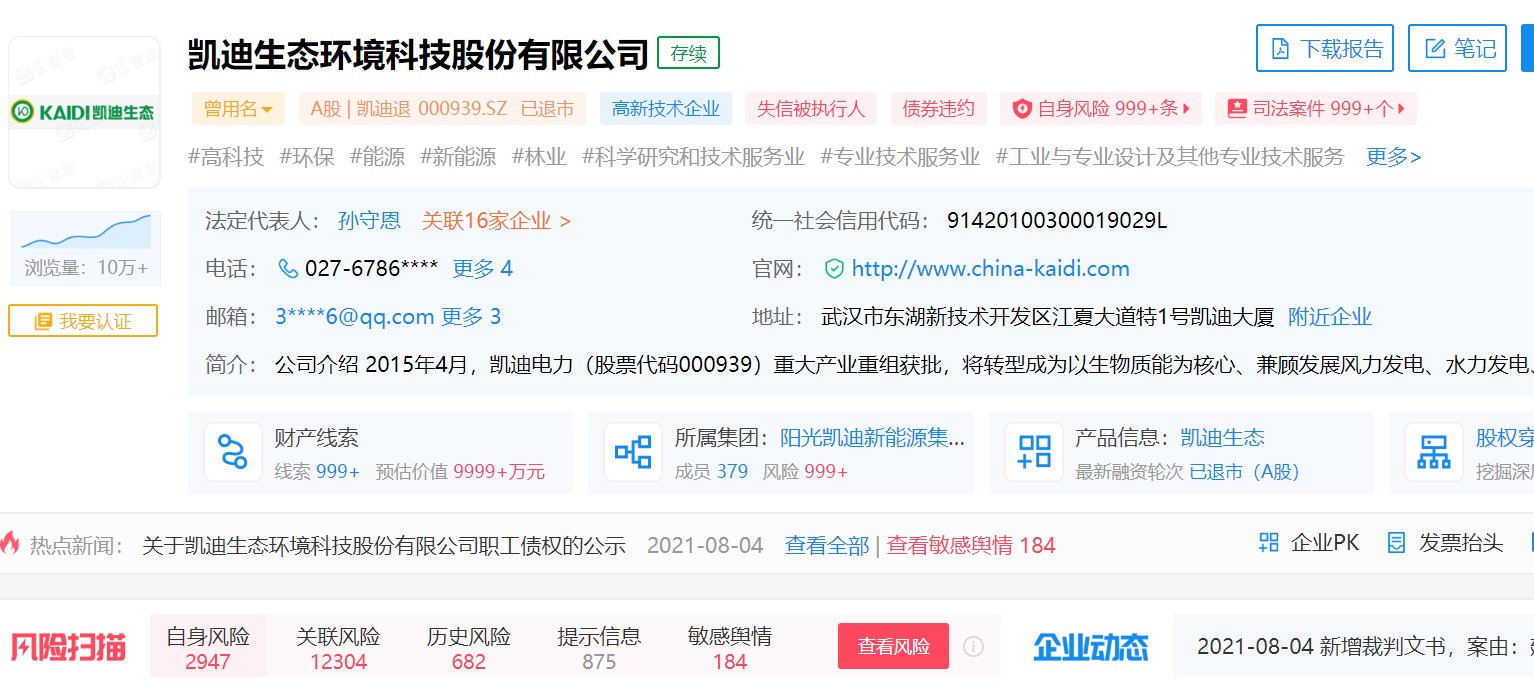Open the 职工债权的公示 news headline
Screen dimensions: 1534x686
click(x=384, y=545)
